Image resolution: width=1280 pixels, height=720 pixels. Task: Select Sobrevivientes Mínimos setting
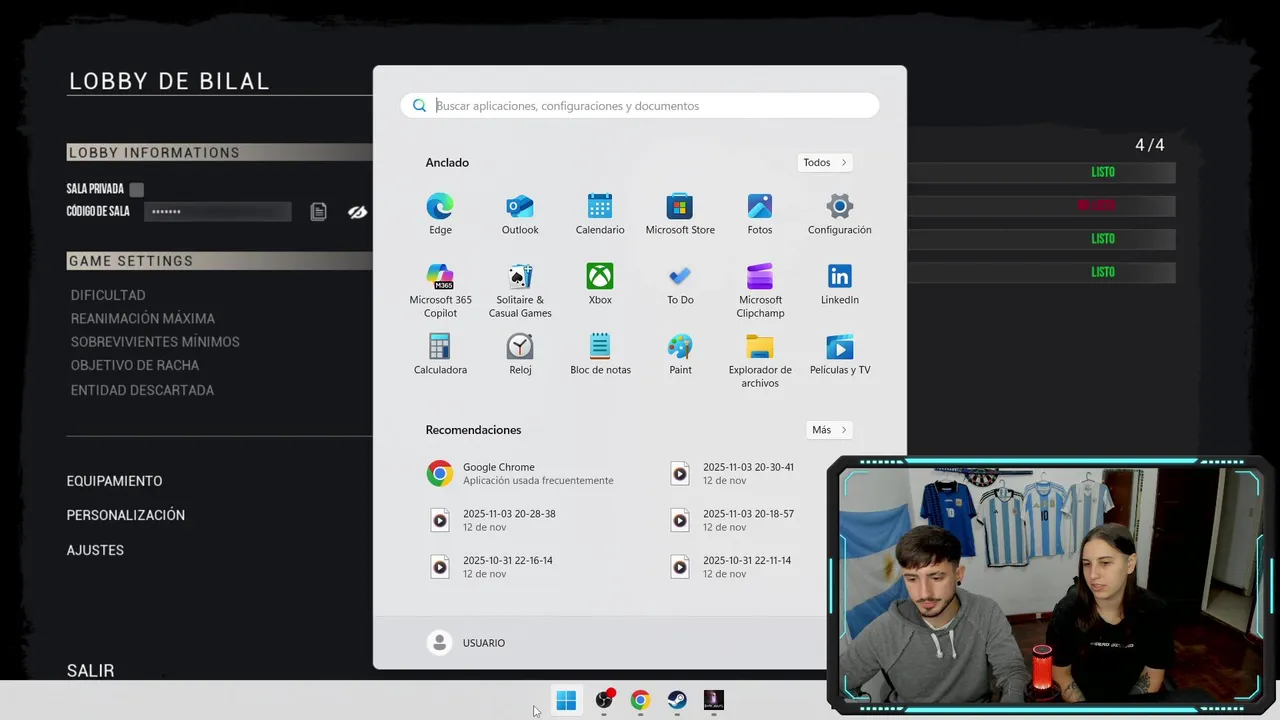click(x=155, y=342)
